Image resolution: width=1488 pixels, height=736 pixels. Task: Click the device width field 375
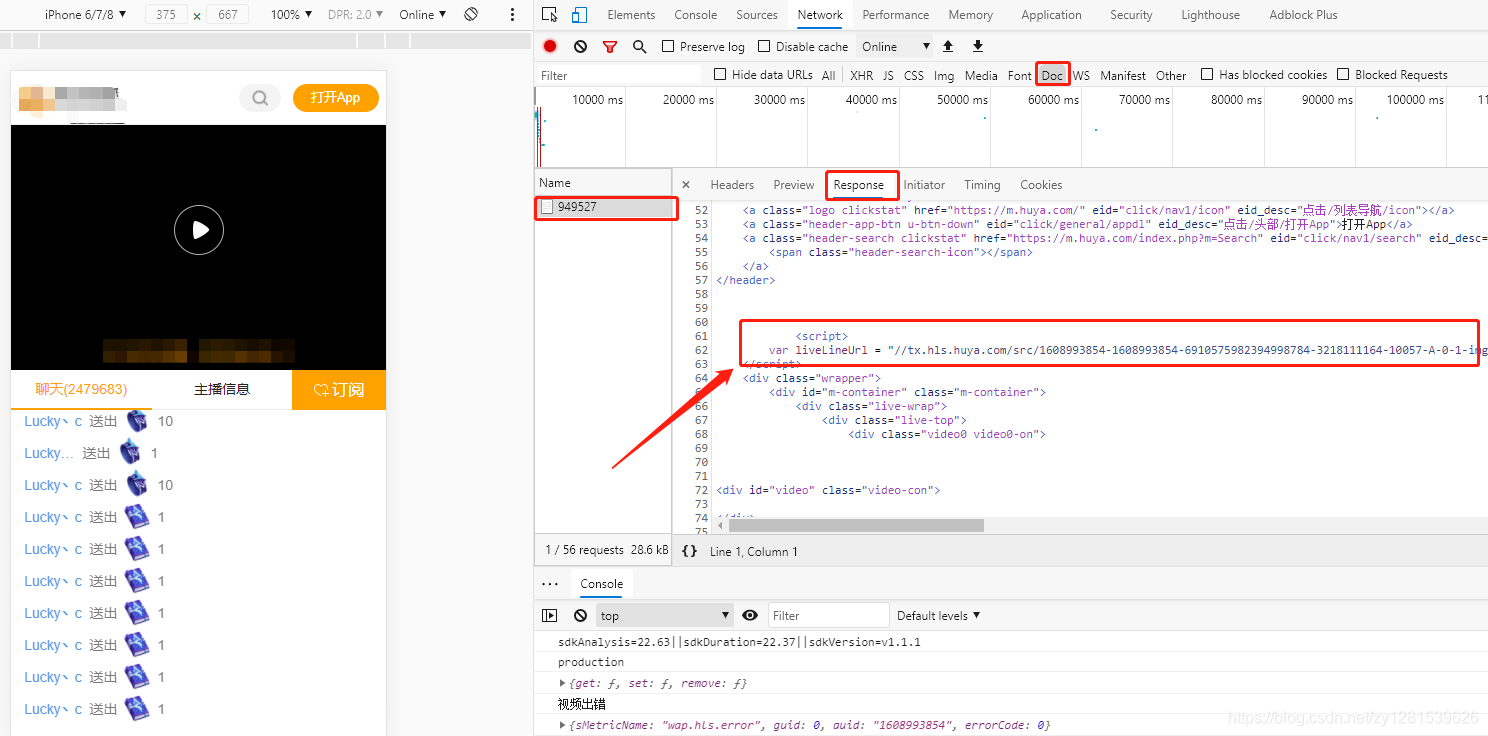166,15
